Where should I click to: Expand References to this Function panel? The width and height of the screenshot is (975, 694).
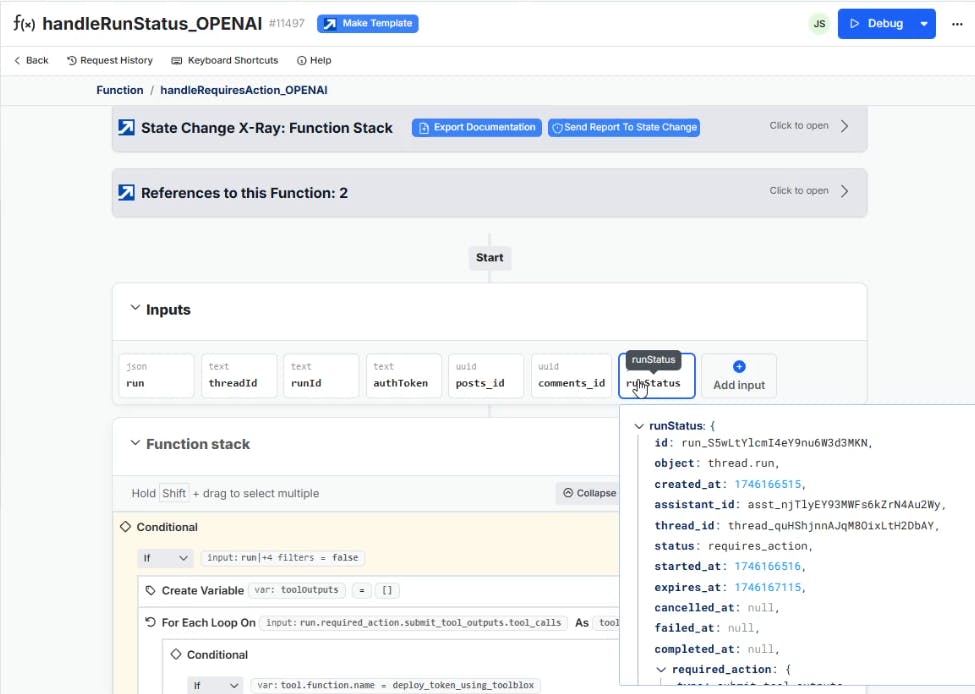click(x=844, y=191)
